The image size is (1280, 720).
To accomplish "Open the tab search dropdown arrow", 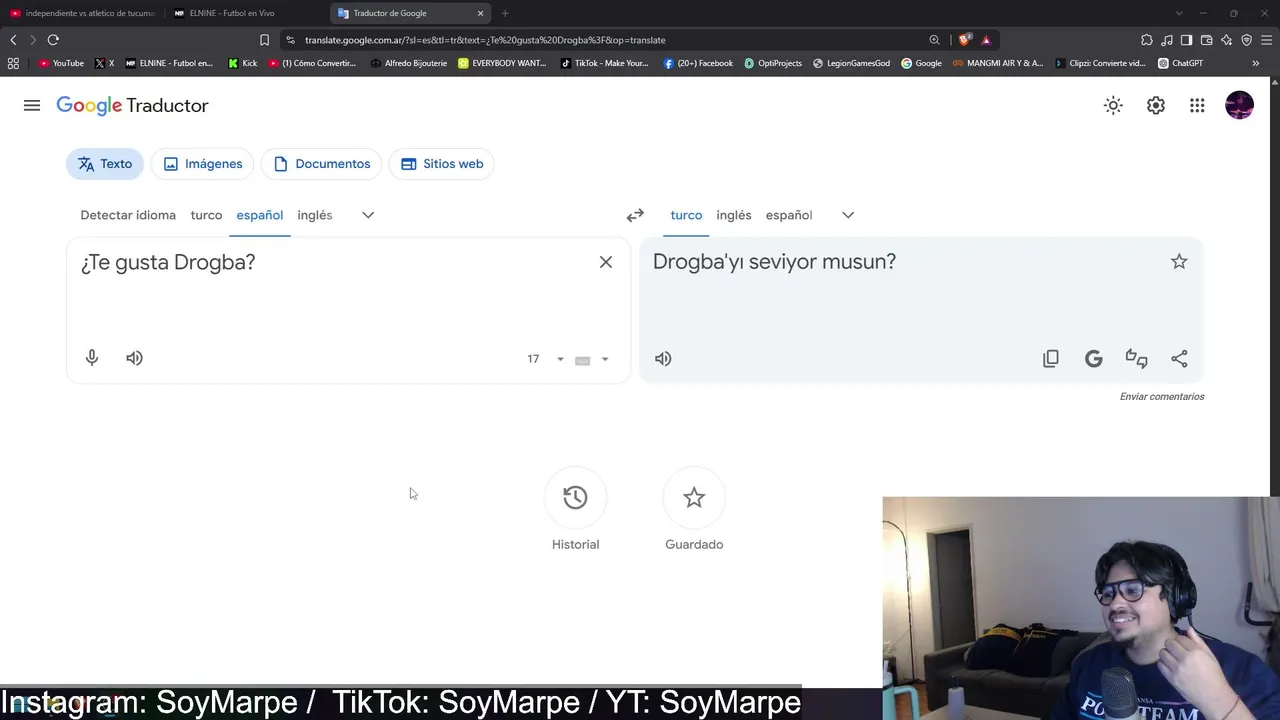I will click(1179, 13).
